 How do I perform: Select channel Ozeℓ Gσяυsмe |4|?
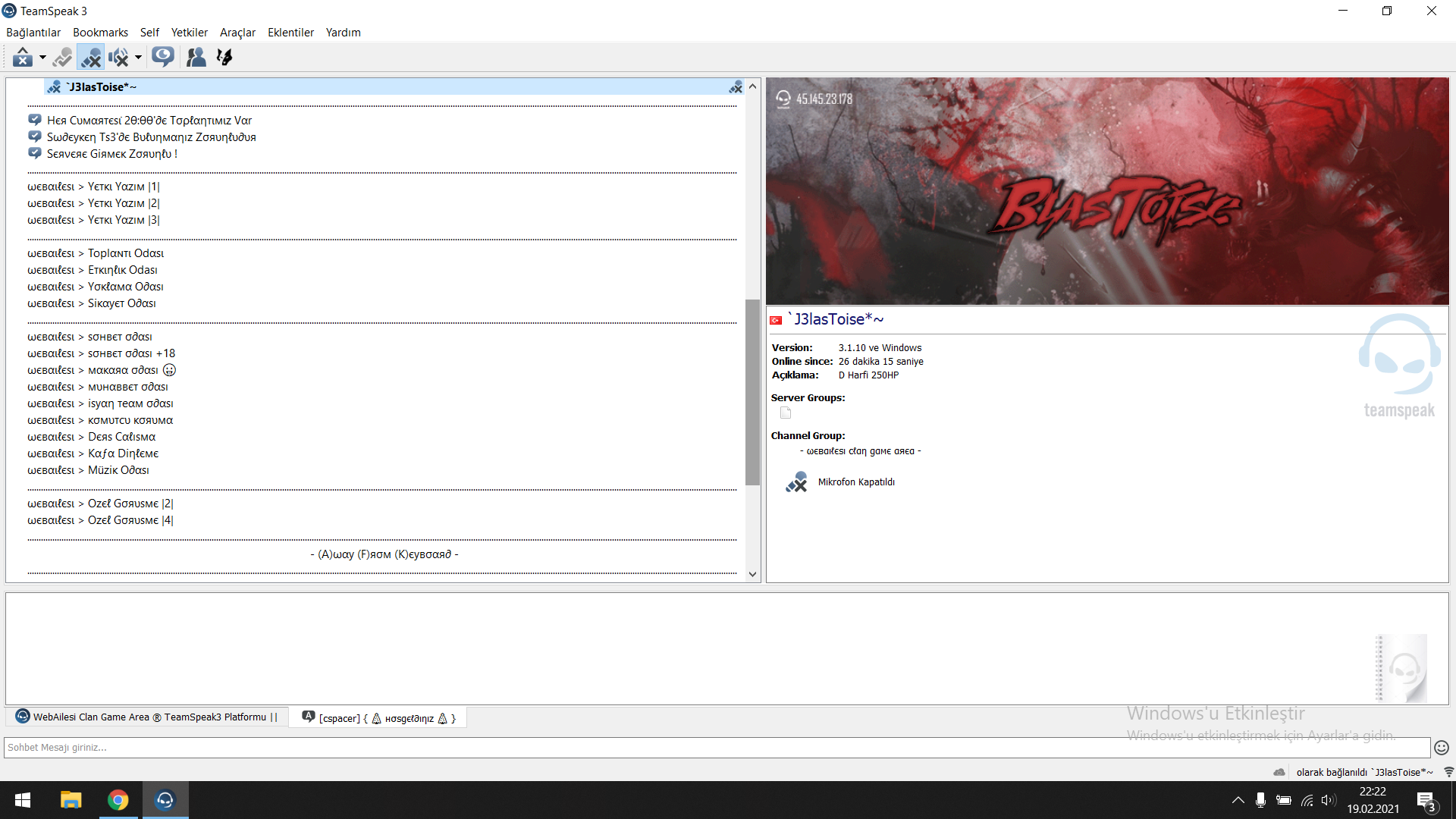pos(101,520)
